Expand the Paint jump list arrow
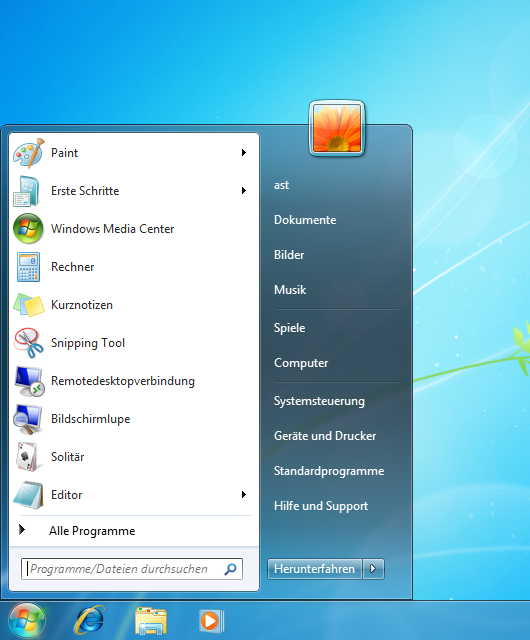The image size is (530, 640). pos(244,153)
